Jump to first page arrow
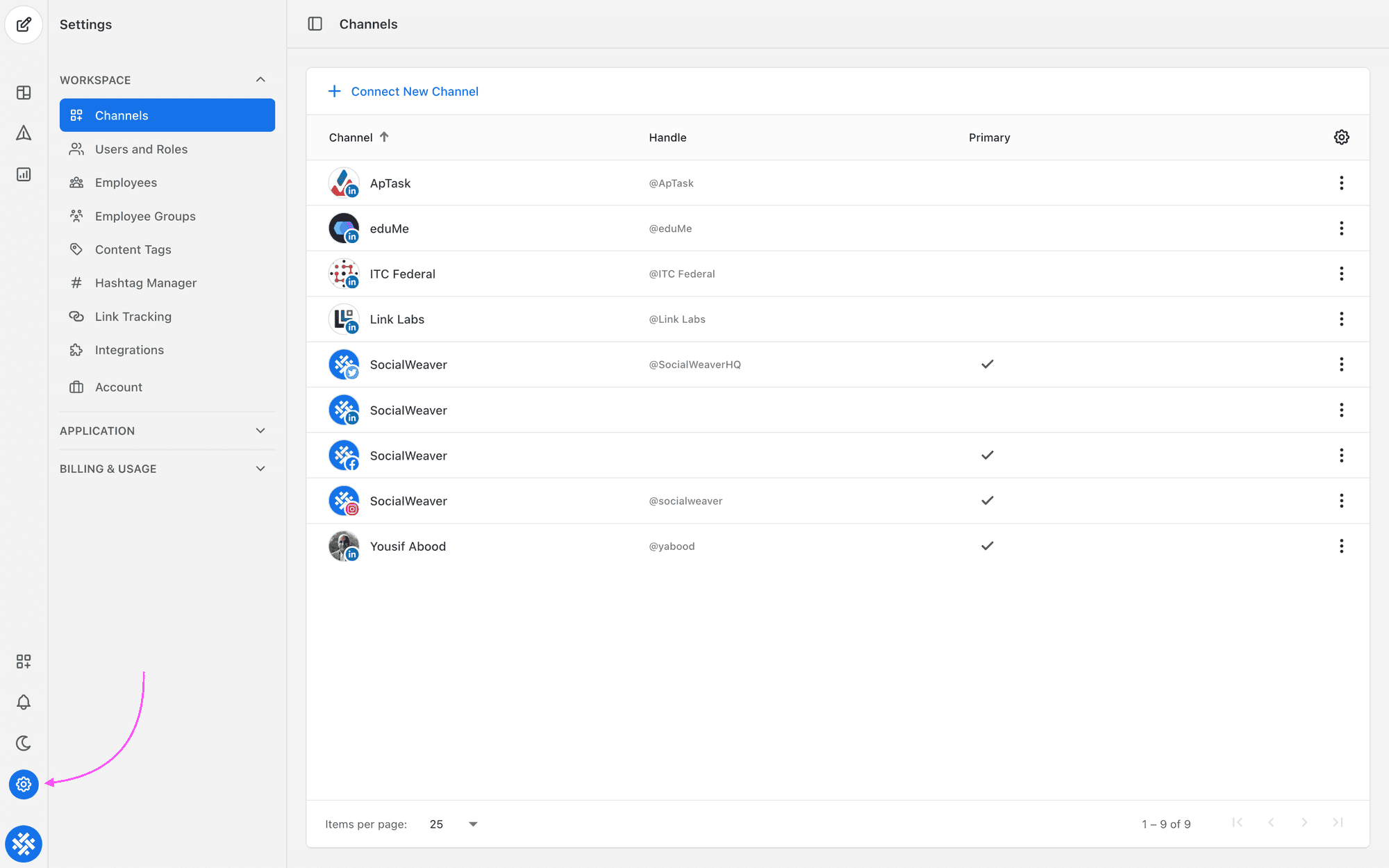 pyautogui.click(x=1238, y=823)
